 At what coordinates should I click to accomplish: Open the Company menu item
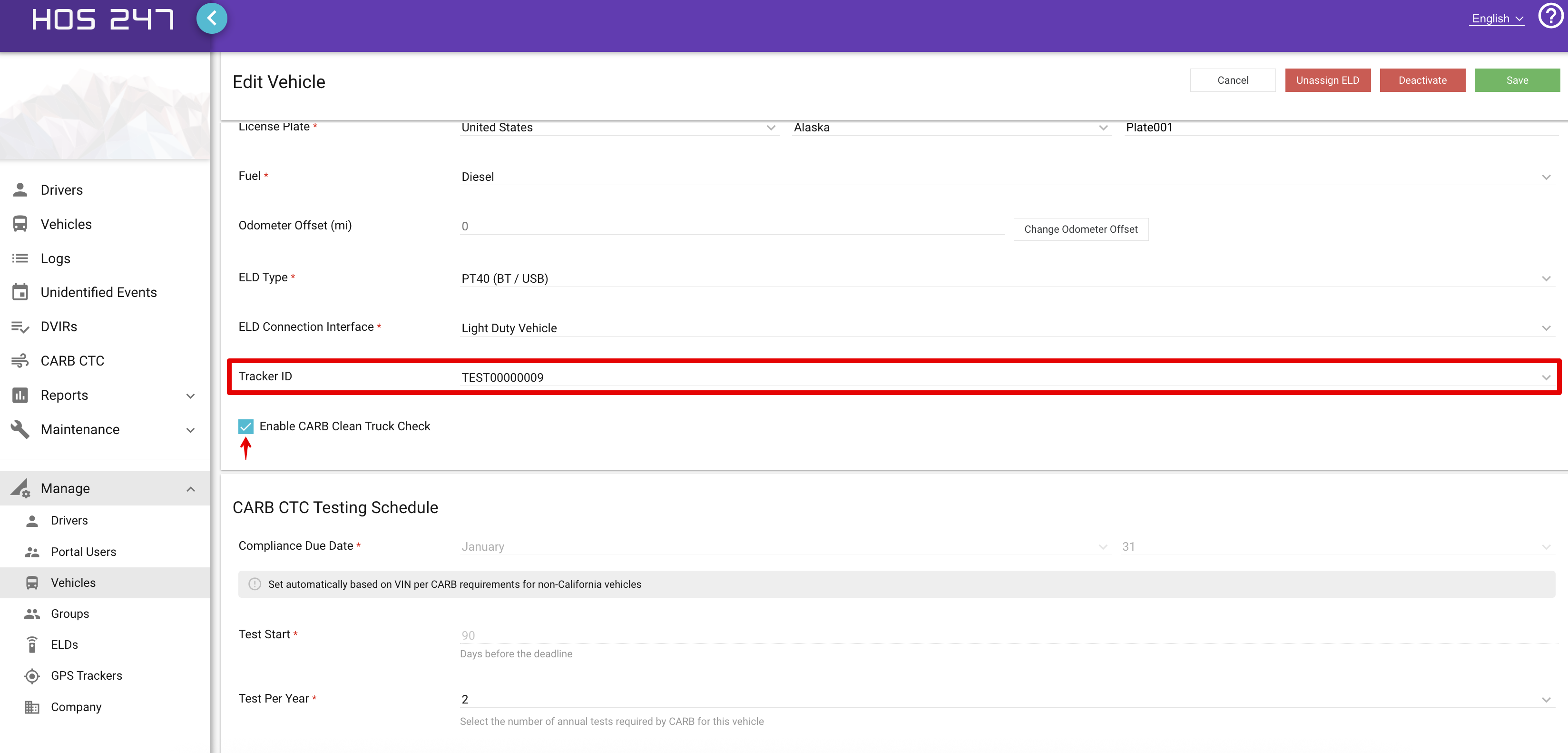tap(105, 707)
